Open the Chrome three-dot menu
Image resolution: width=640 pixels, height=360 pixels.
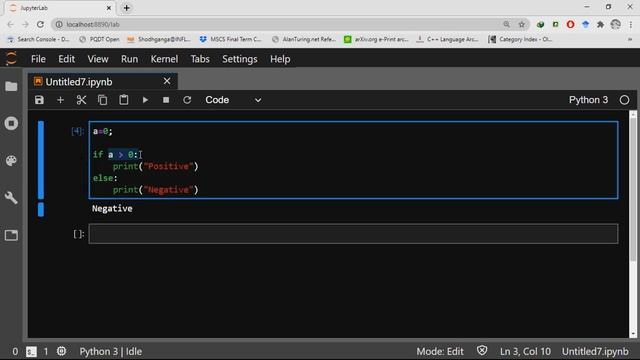tap(631, 24)
